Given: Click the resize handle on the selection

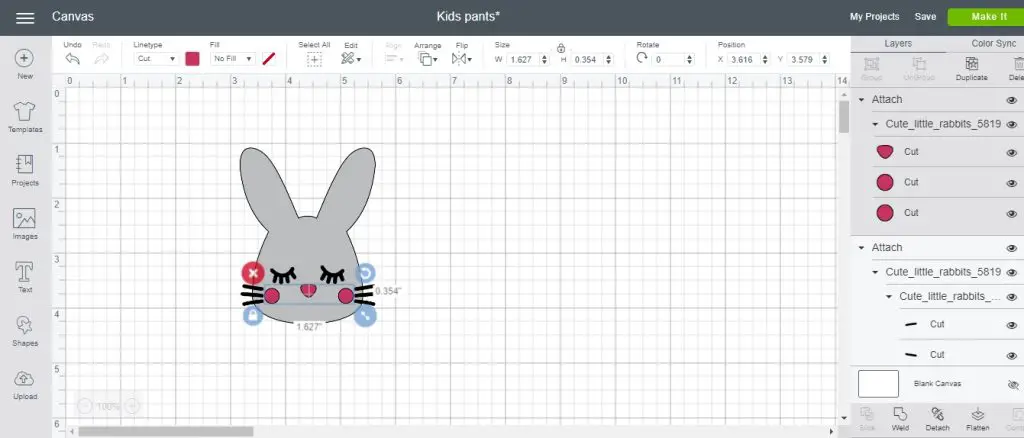Looking at the screenshot, I should (366, 316).
